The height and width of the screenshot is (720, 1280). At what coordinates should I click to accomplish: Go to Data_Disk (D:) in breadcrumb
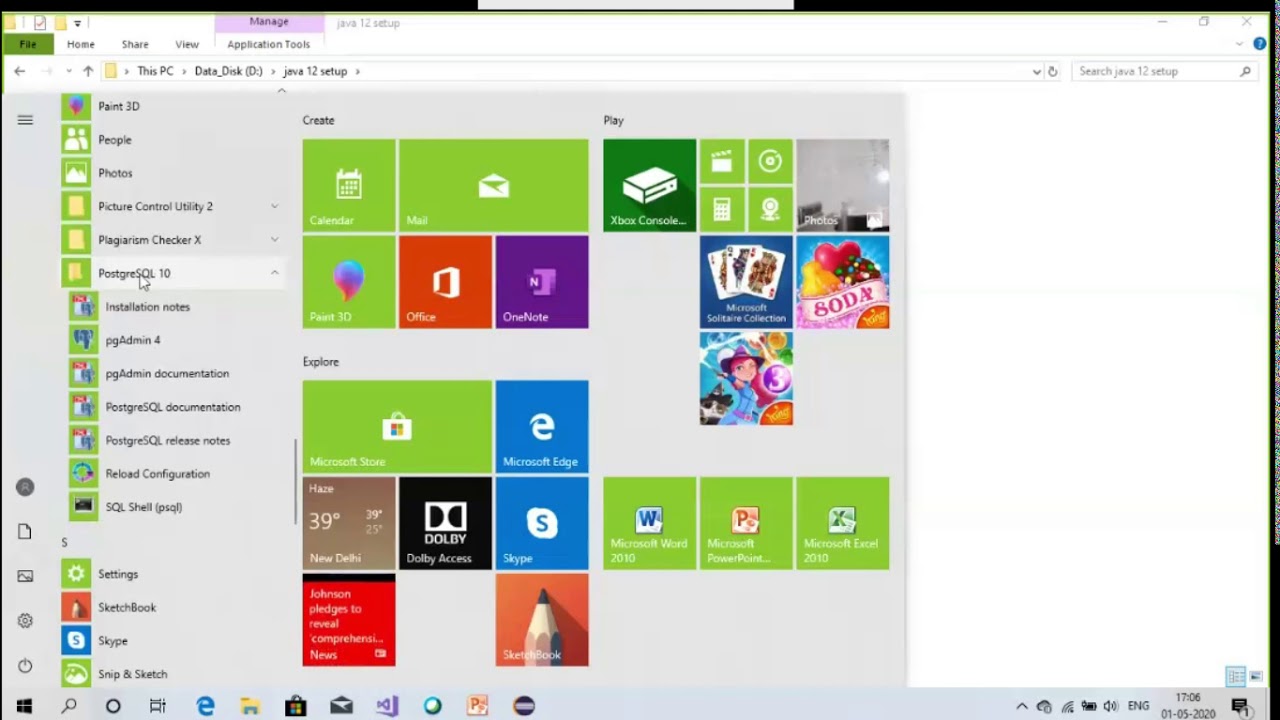228,71
